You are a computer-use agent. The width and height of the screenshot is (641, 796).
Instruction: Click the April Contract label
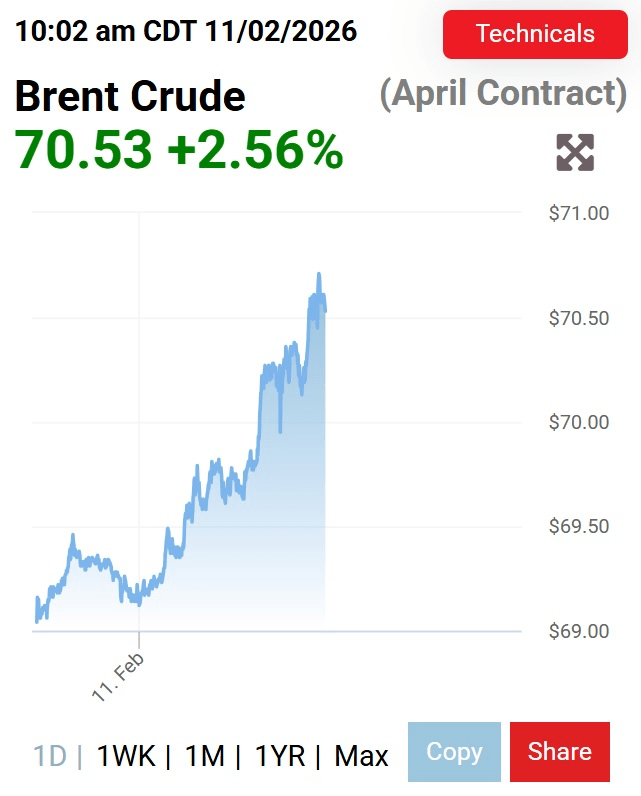[x=503, y=93]
